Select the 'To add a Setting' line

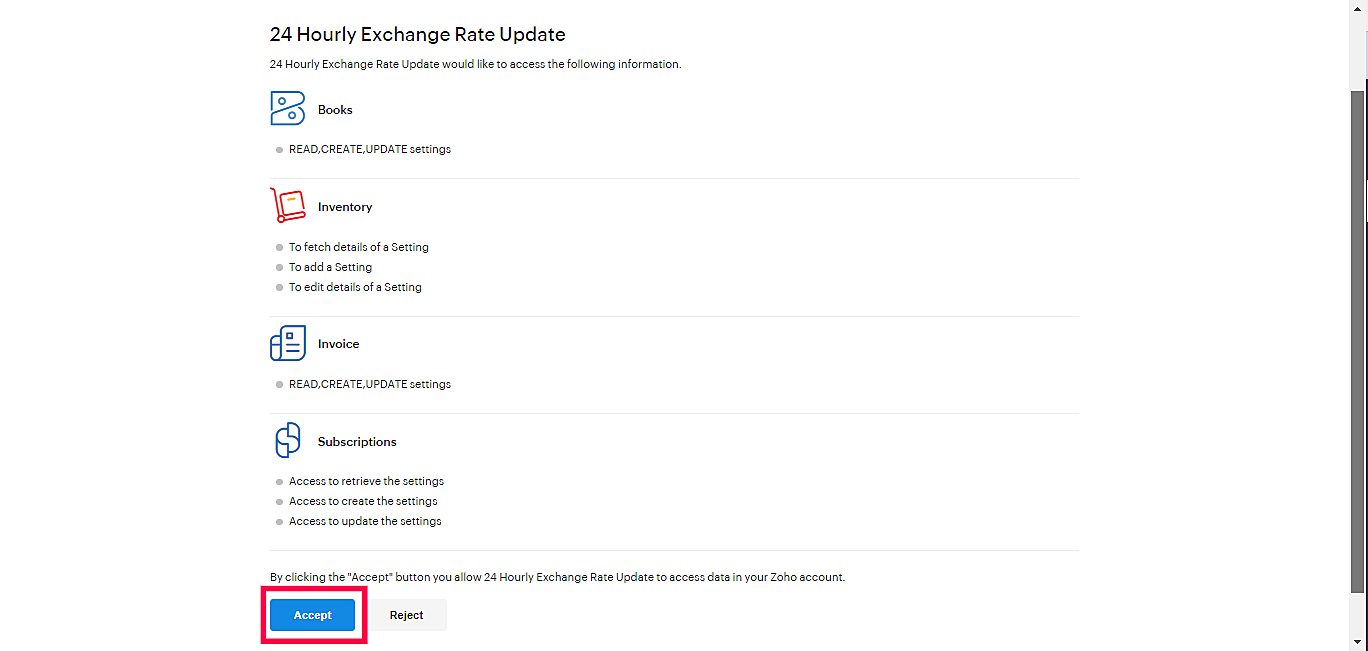point(330,267)
